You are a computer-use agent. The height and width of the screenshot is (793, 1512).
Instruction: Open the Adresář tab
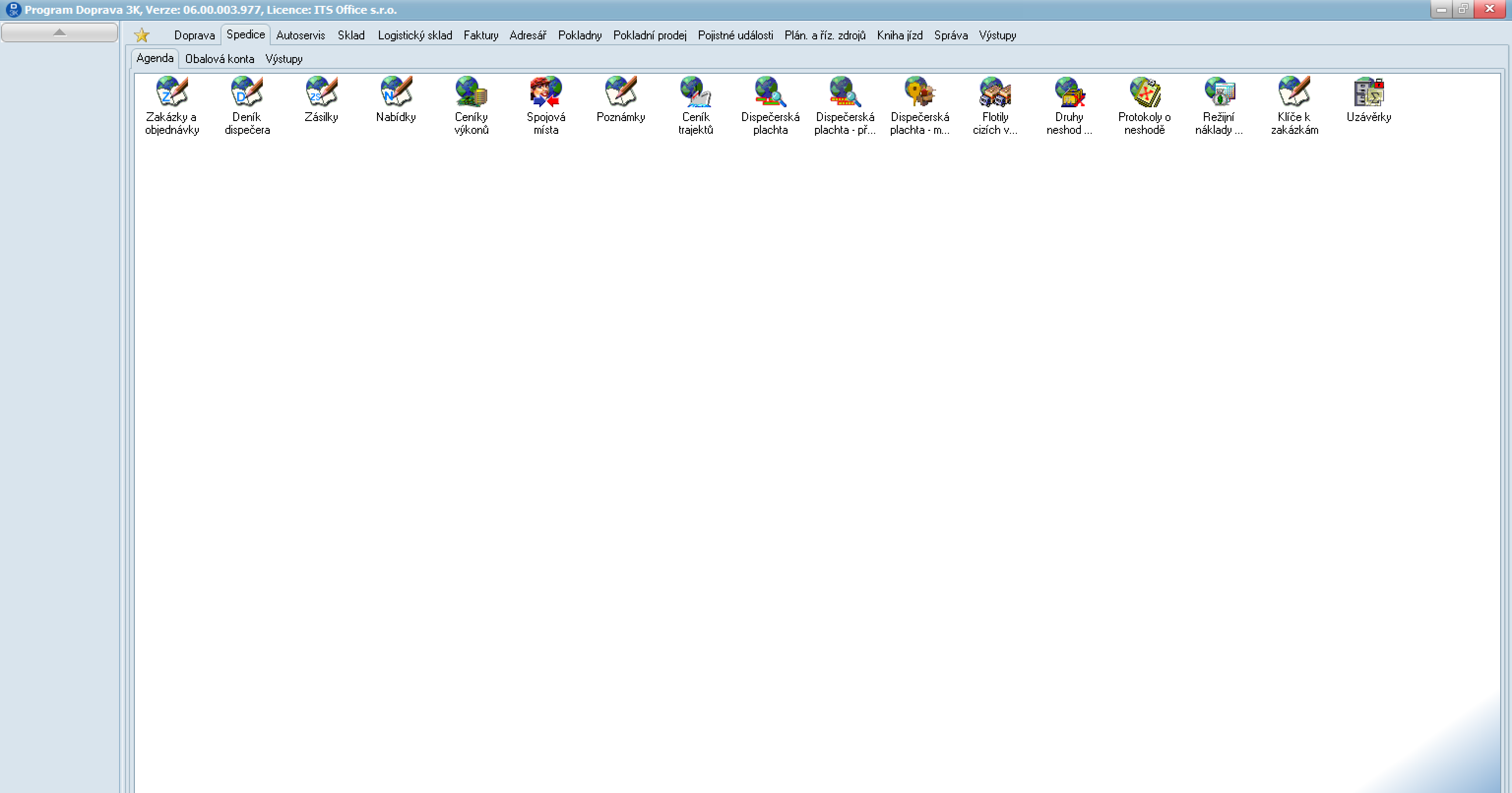pyautogui.click(x=528, y=35)
